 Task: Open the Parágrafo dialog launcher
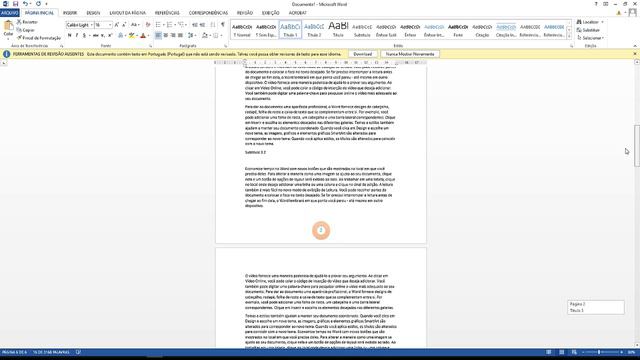(226, 46)
